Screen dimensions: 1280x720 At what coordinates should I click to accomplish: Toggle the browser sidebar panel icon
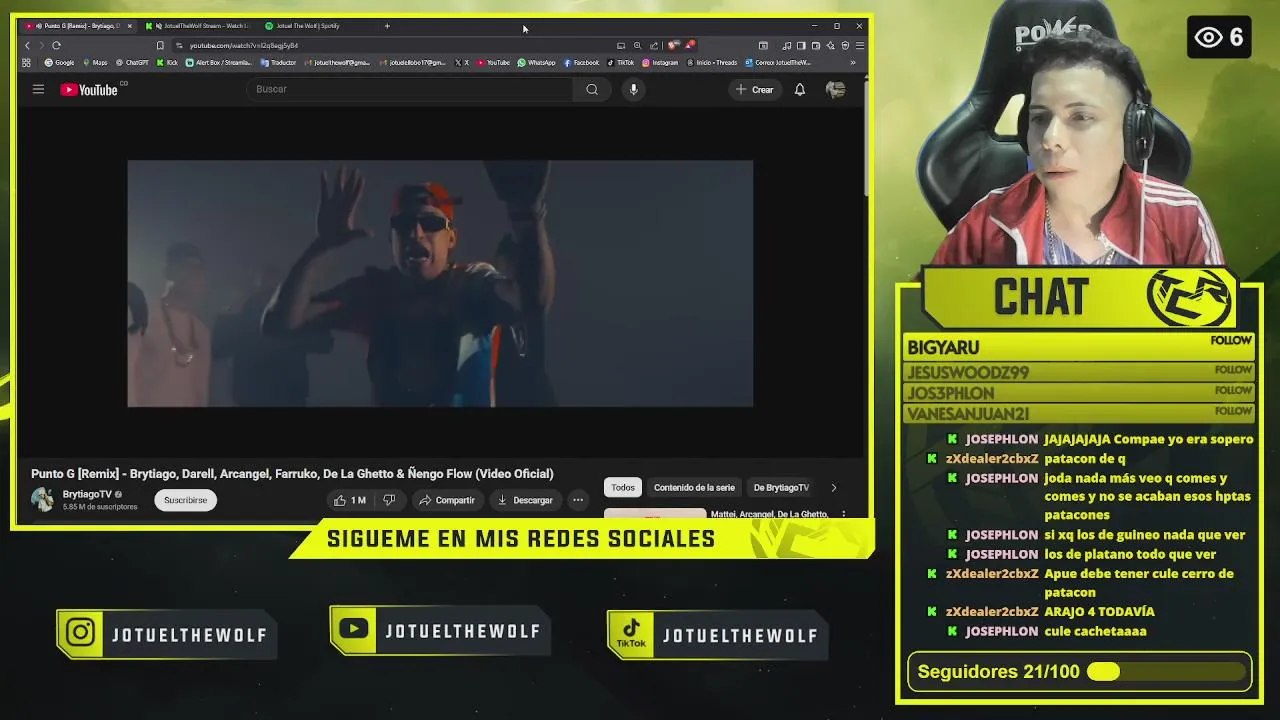coord(801,46)
